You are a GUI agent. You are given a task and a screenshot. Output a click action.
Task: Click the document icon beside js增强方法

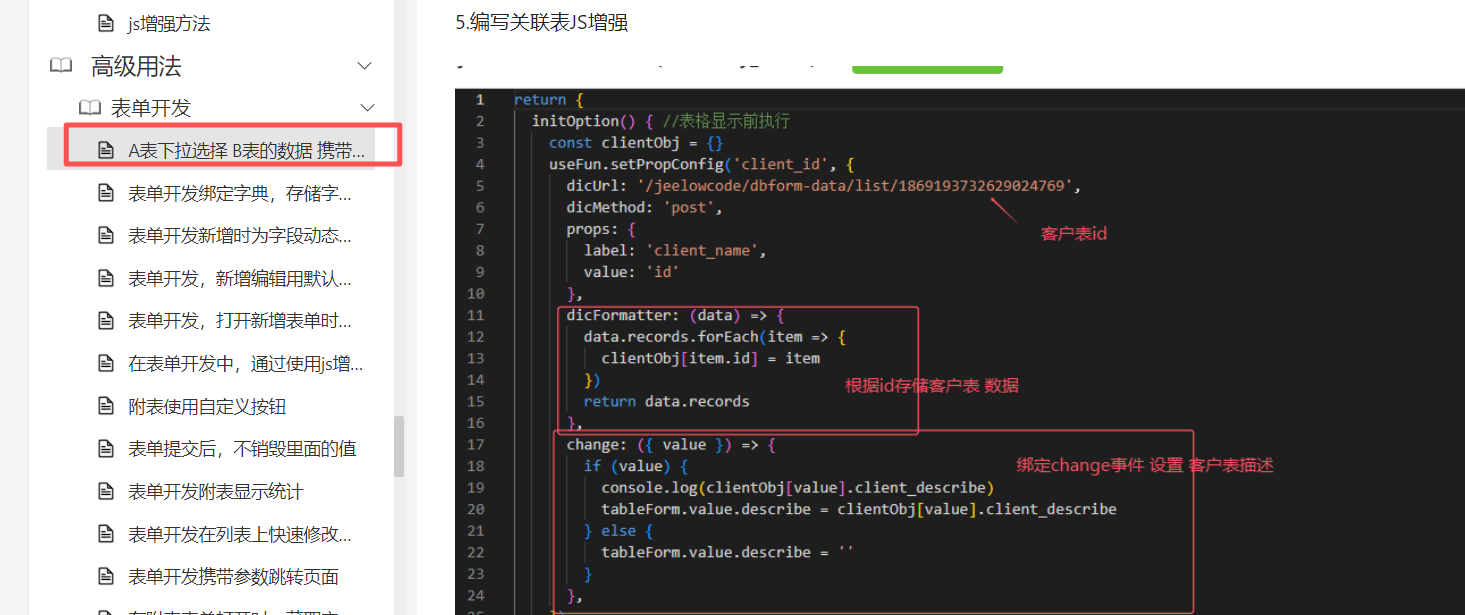pyautogui.click(x=105, y=23)
